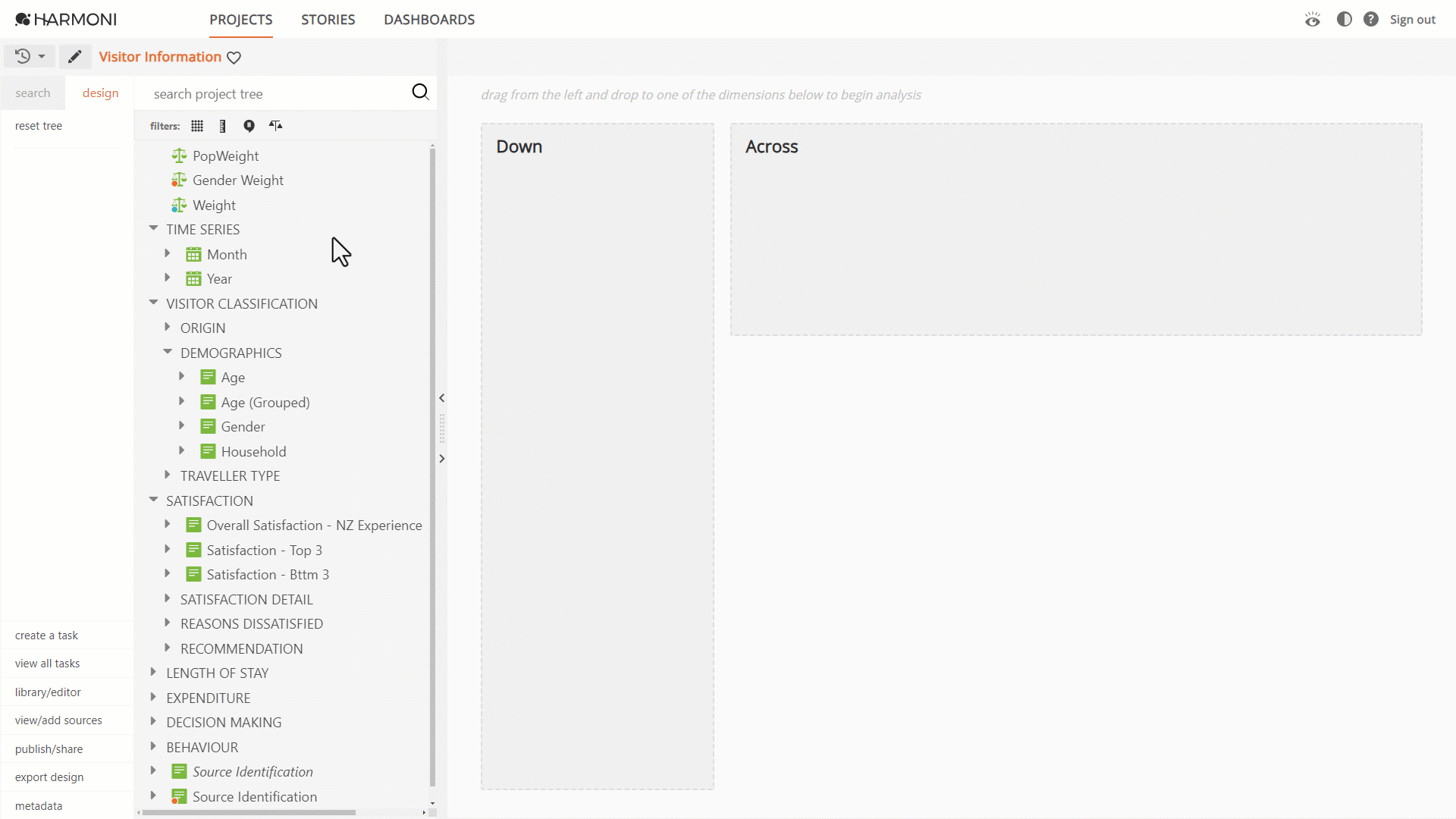Toggle the weight scale filter icon
The image size is (1456, 819).
coord(276,126)
